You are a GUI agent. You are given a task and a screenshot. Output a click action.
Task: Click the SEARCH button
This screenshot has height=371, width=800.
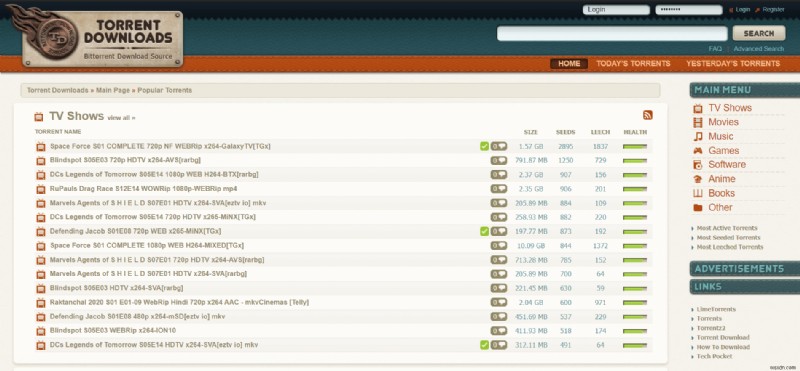click(x=759, y=33)
